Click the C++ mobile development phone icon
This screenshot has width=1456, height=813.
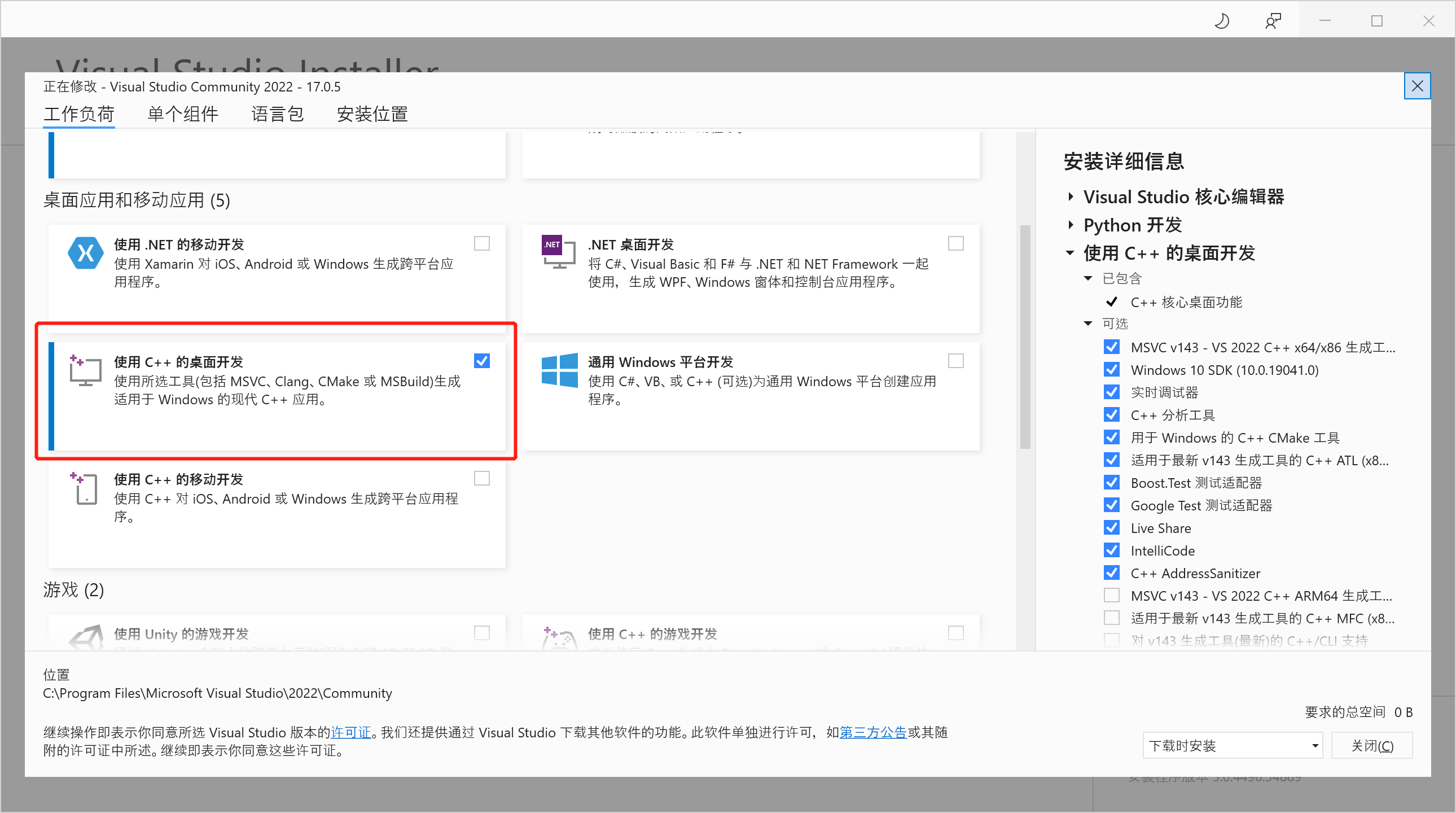click(x=85, y=488)
